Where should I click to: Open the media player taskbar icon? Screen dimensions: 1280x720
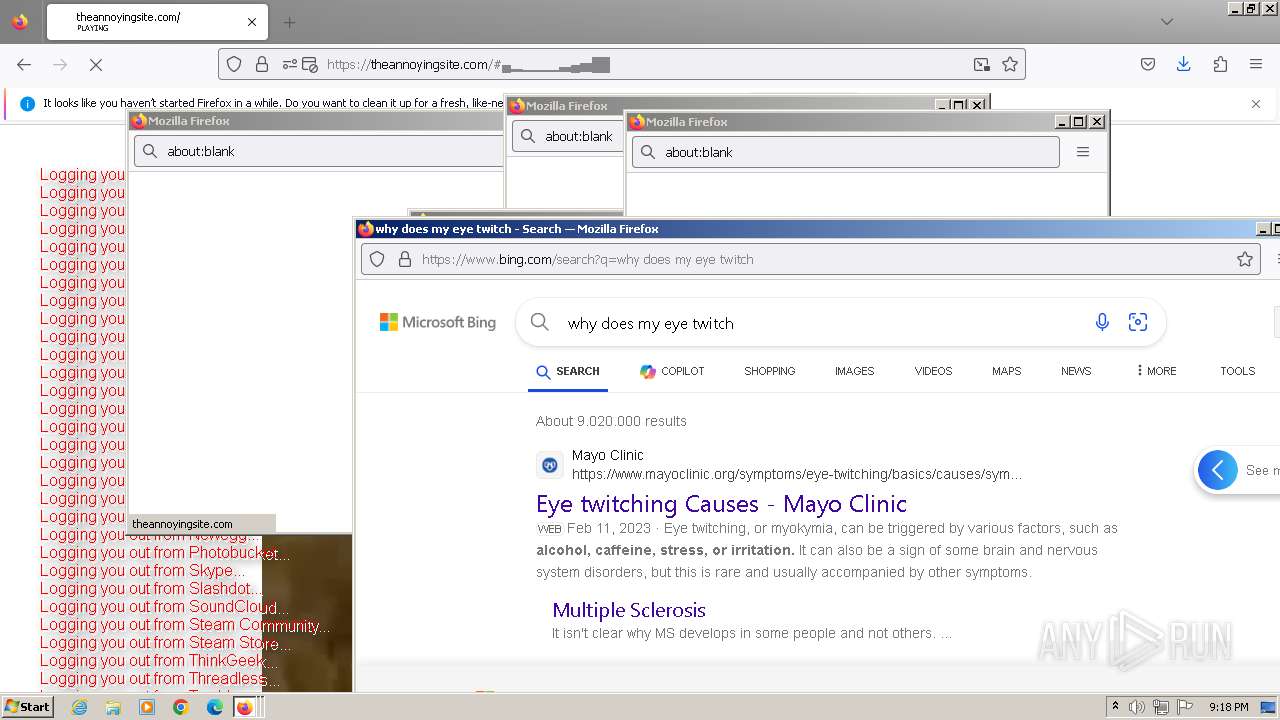click(147, 707)
